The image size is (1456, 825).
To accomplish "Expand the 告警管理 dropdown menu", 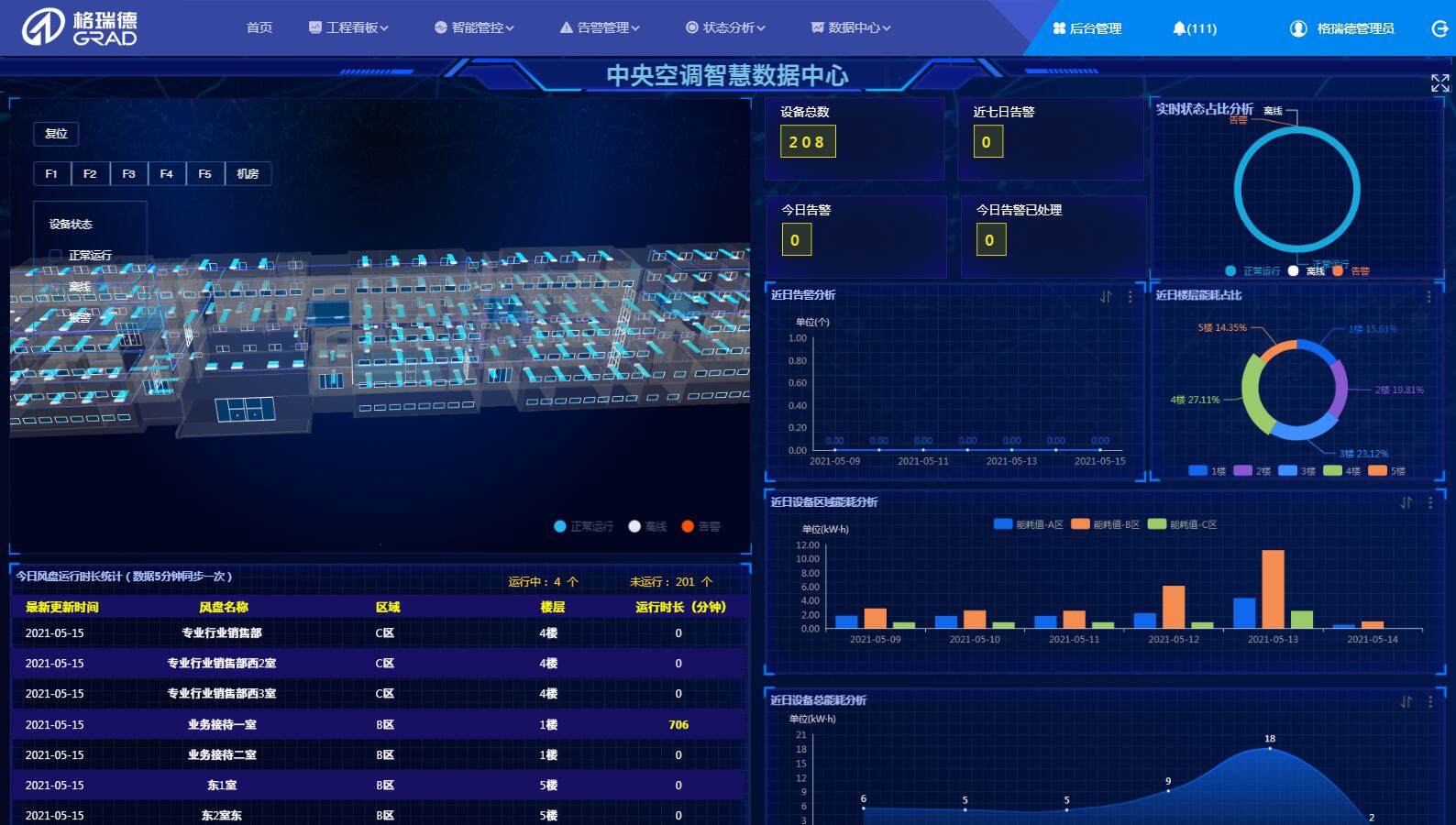I will [600, 27].
